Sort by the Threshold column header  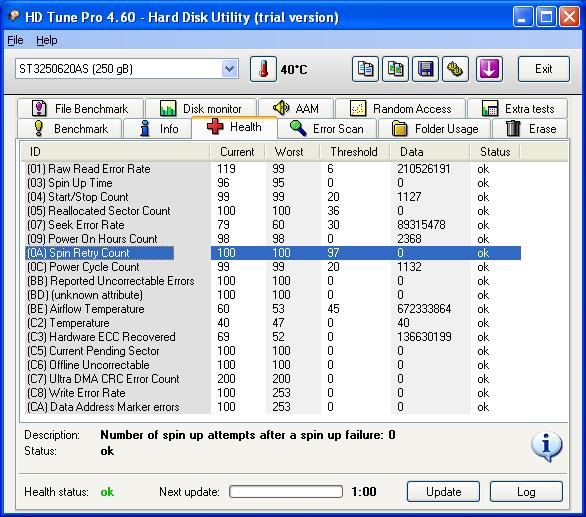click(x=354, y=152)
